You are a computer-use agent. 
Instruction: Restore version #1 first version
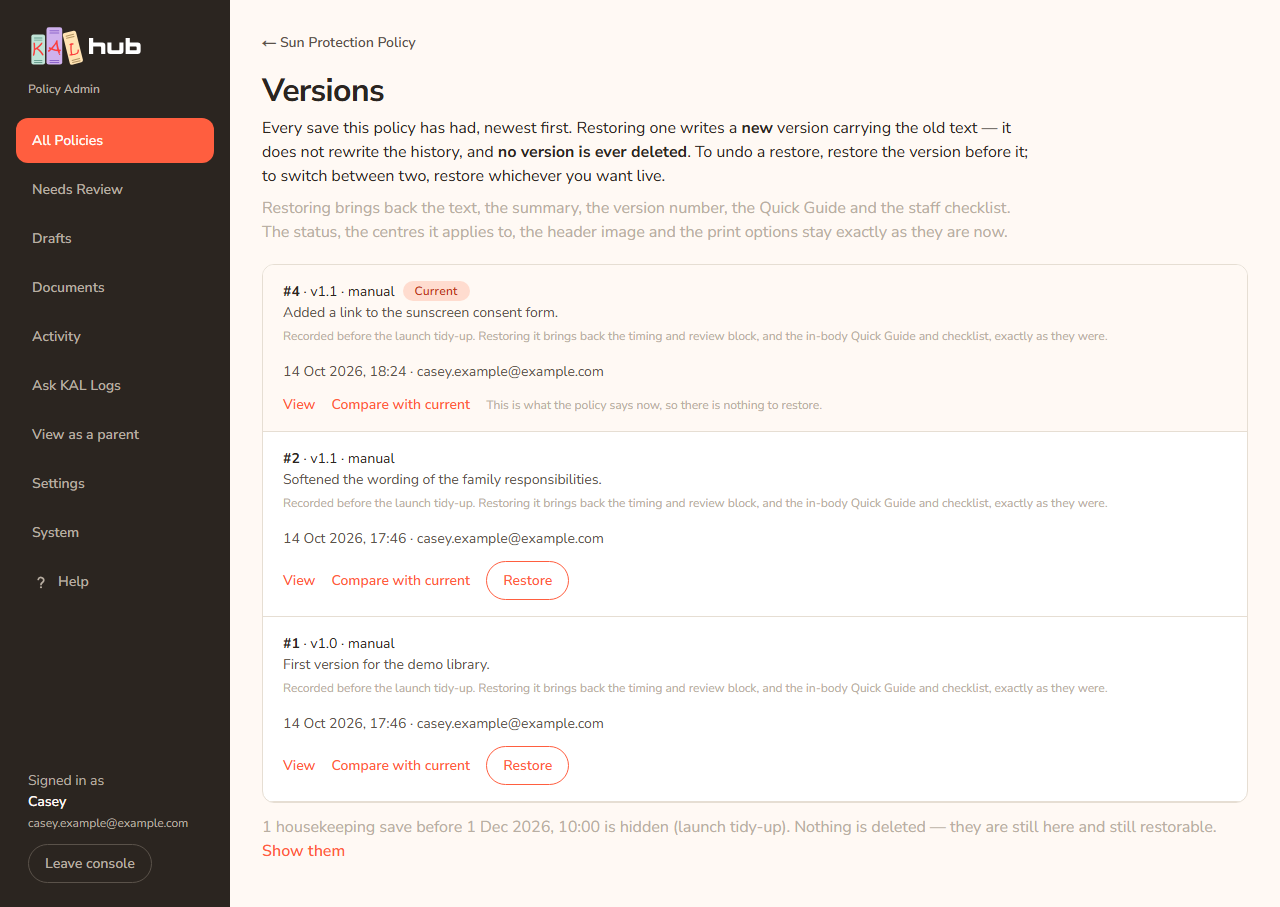(527, 766)
